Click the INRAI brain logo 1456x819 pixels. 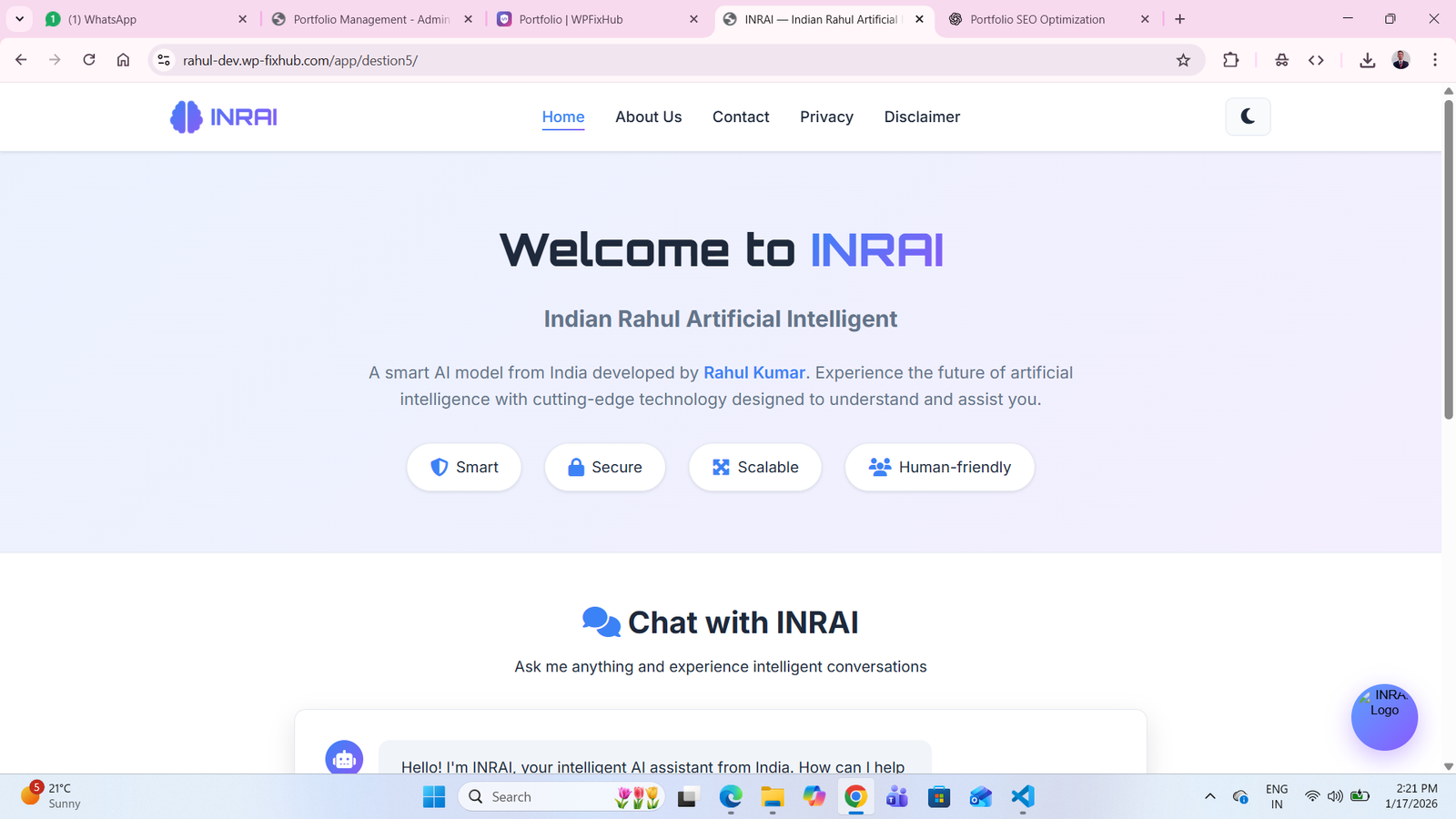tap(186, 116)
